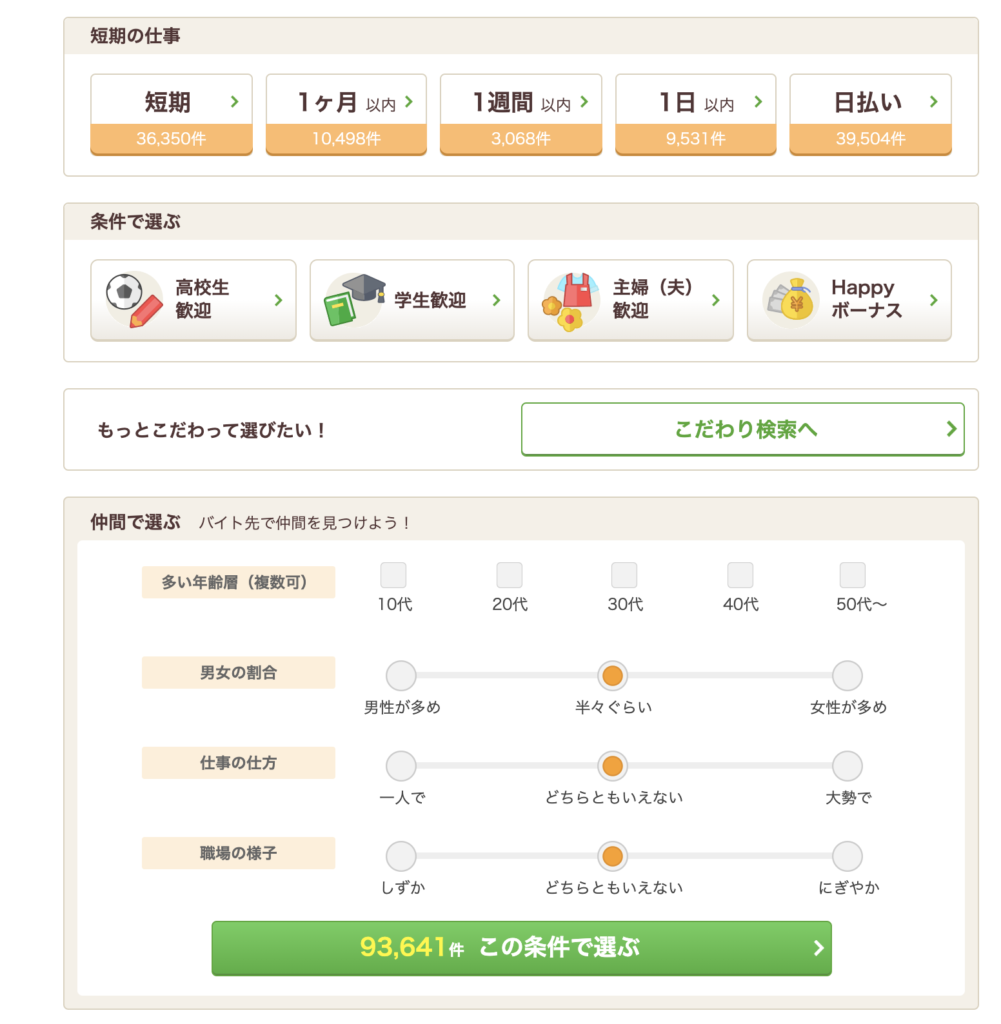Click the こだわり検索へ search button
Image resolution: width=1001 pixels, height=1024 pixels.
[x=742, y=428]
